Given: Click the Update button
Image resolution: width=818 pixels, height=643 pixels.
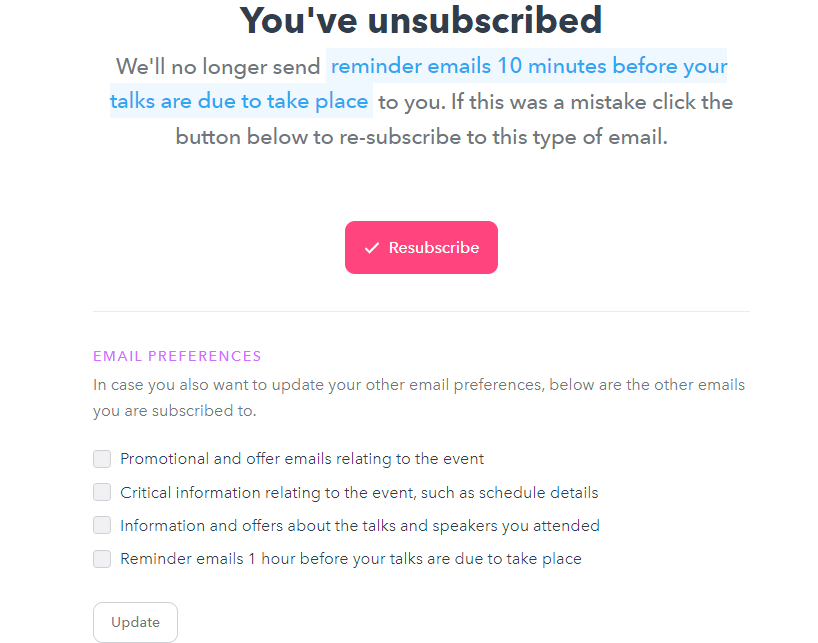Looking at the screenshot, I should 135,621.
